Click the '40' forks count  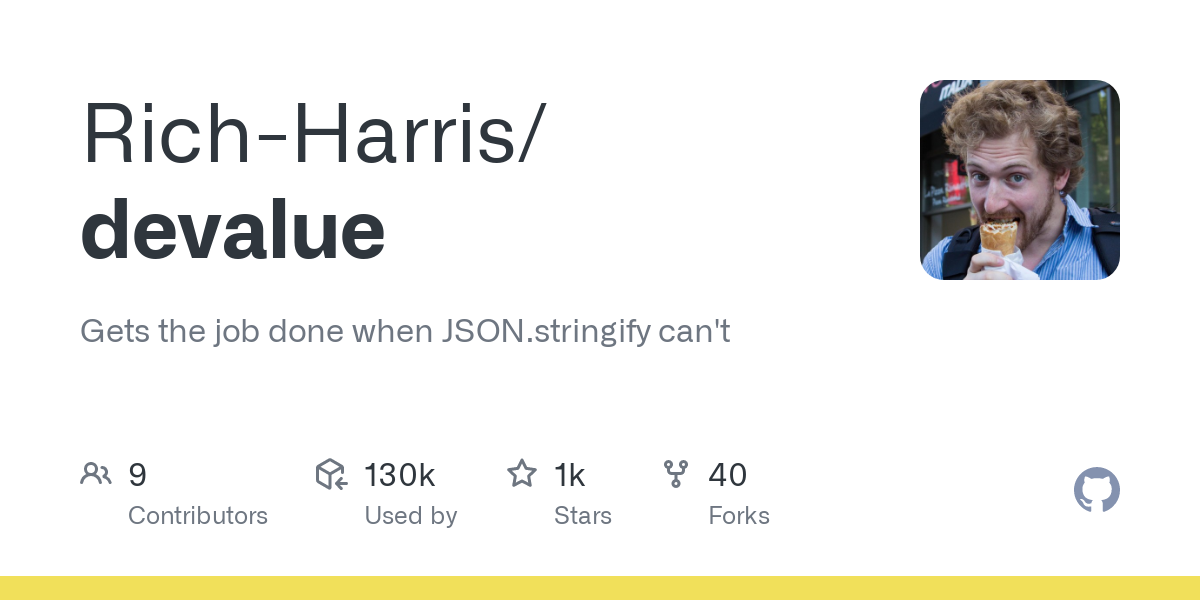coord(727,475)
